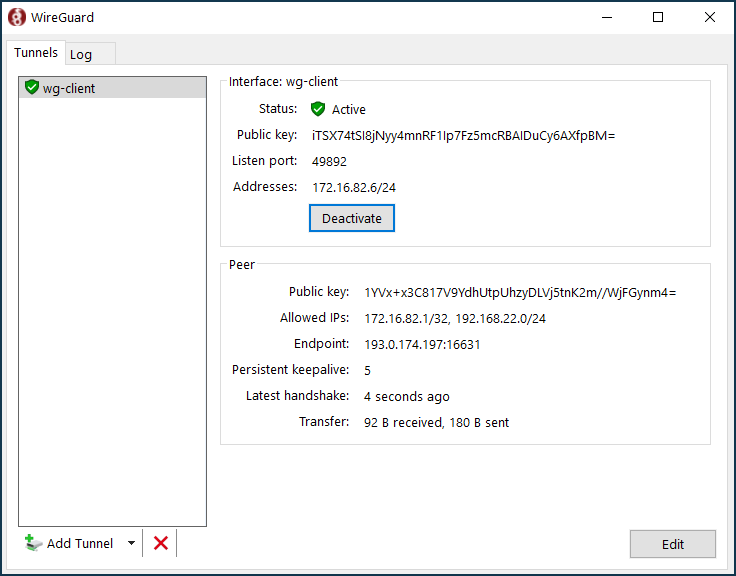Click the Add Tunnel icon
The width and height of the screenshot is (736, 576).
[x=33, y=543]
